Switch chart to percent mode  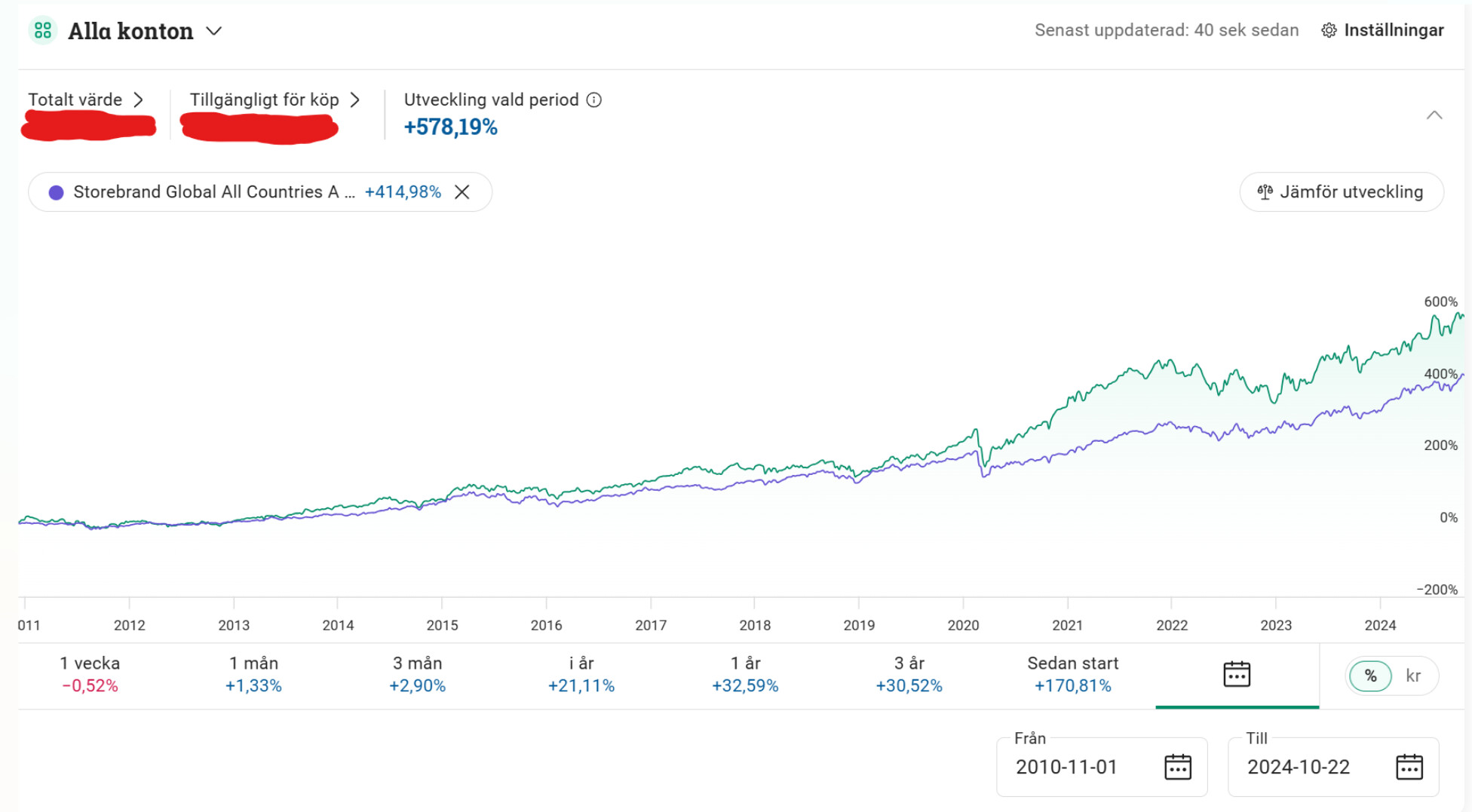pos(1370,676)
